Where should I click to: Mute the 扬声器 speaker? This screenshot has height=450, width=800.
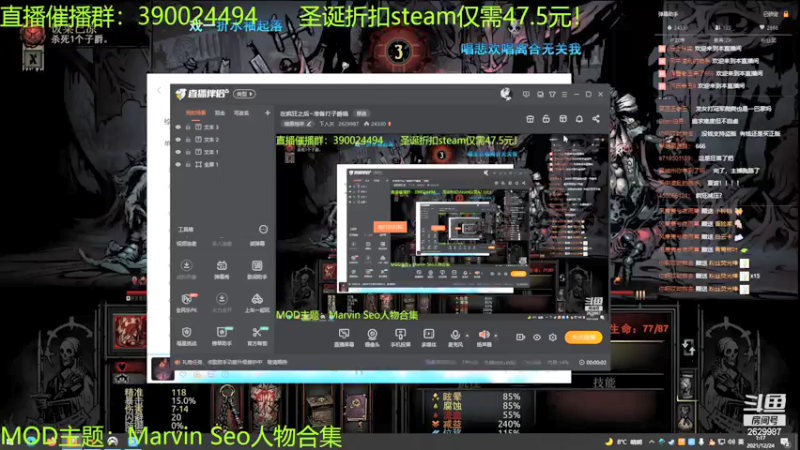pos(484,334)
